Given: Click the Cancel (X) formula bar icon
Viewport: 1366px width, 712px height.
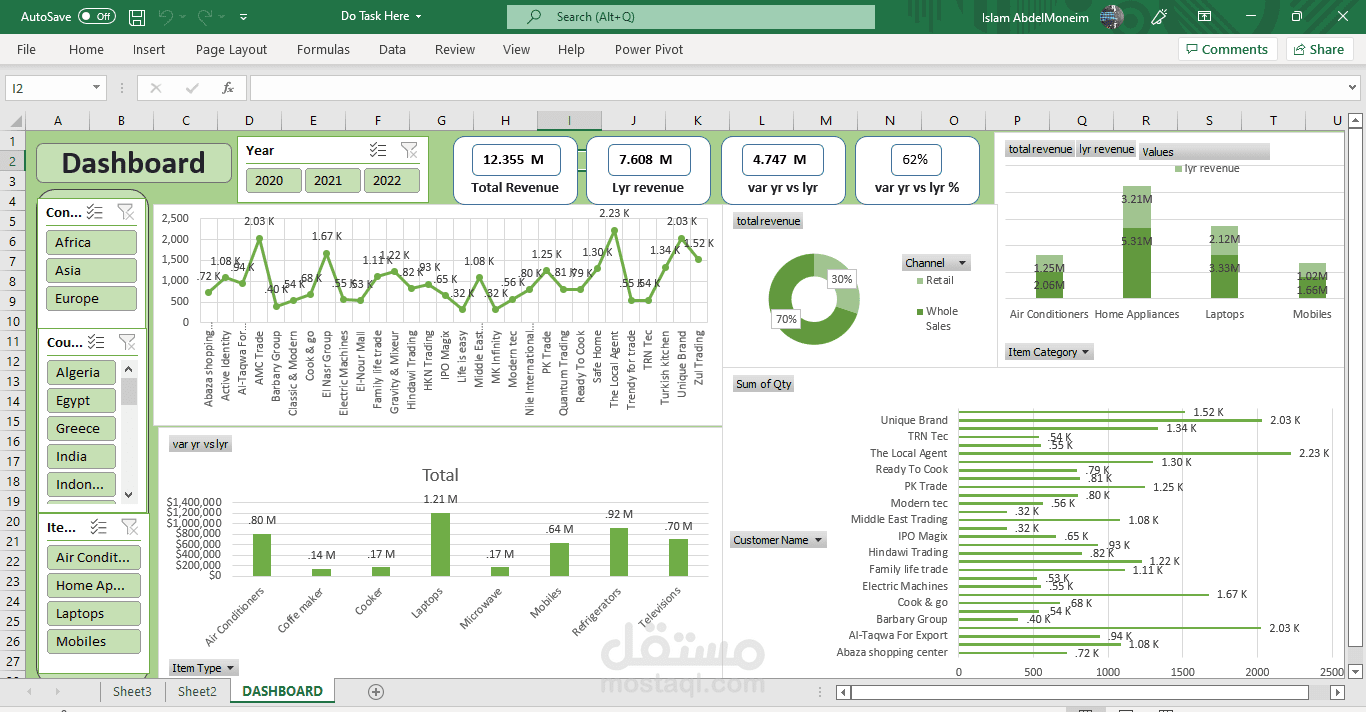Looking at the screenshot, I should pyautogui.click(x=155, y=88).
